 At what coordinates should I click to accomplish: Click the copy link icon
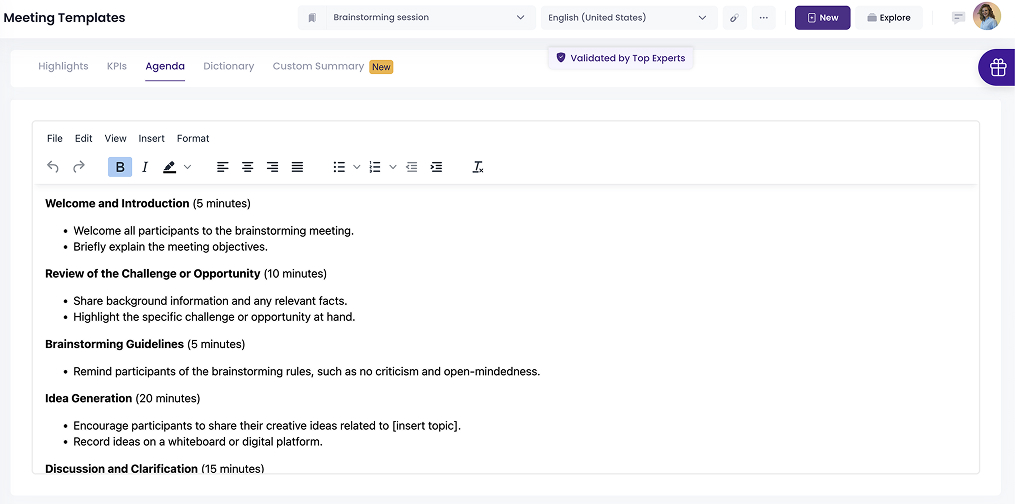(734, 17)
